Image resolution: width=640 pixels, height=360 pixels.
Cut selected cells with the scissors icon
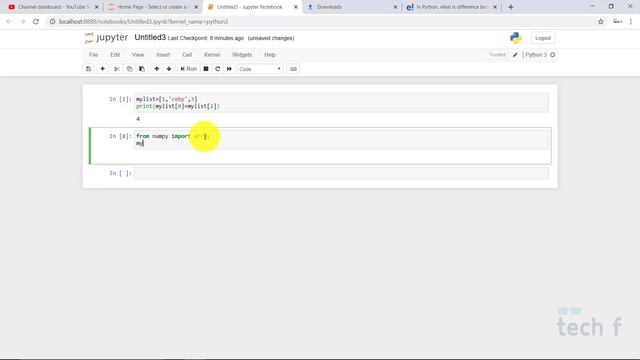click(117, 69)
